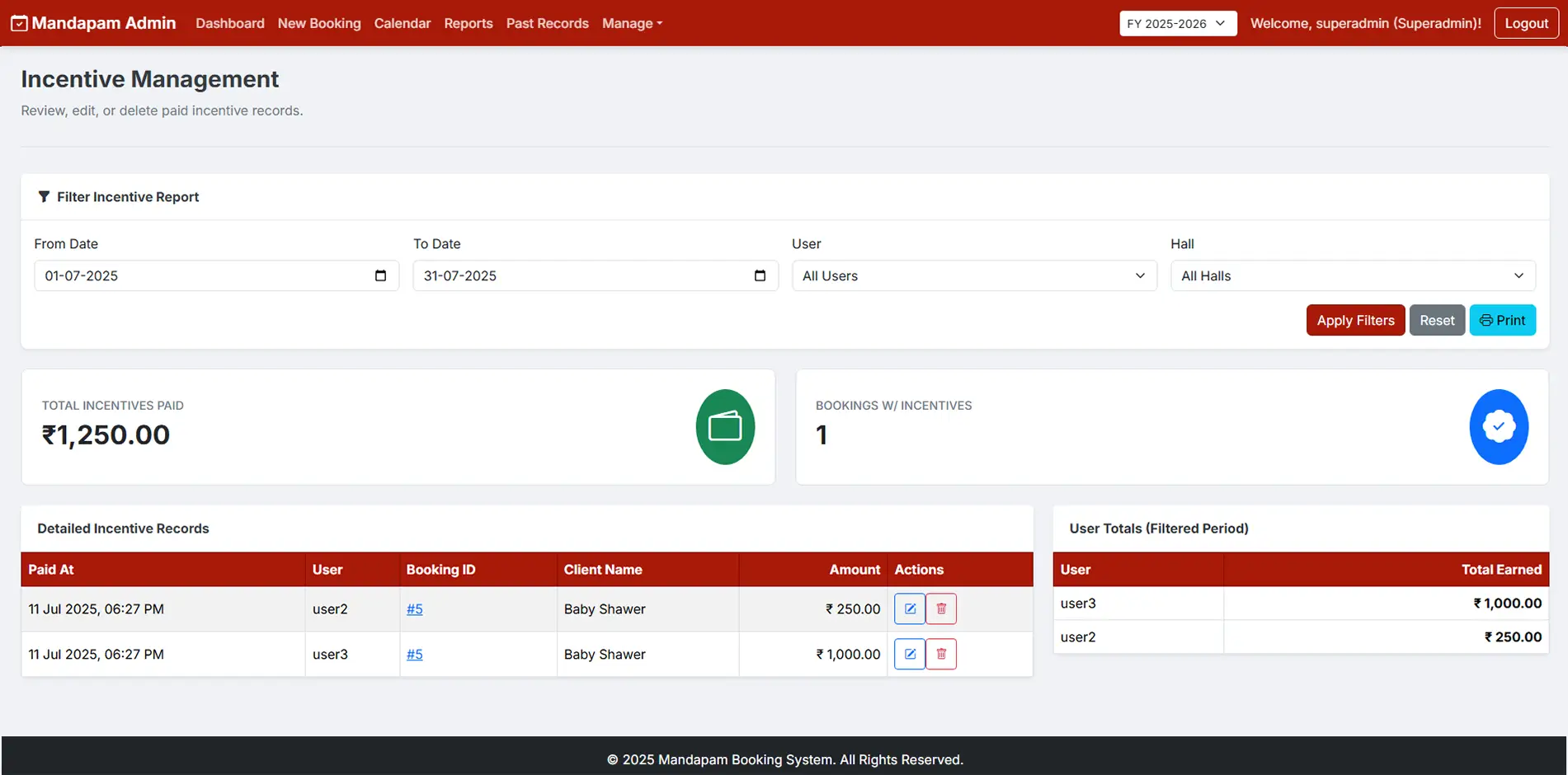Image resolution: width=1568 pixels, height=775 pixels.
Task: Click the To Date input field
Action: (x=596, y=275)
